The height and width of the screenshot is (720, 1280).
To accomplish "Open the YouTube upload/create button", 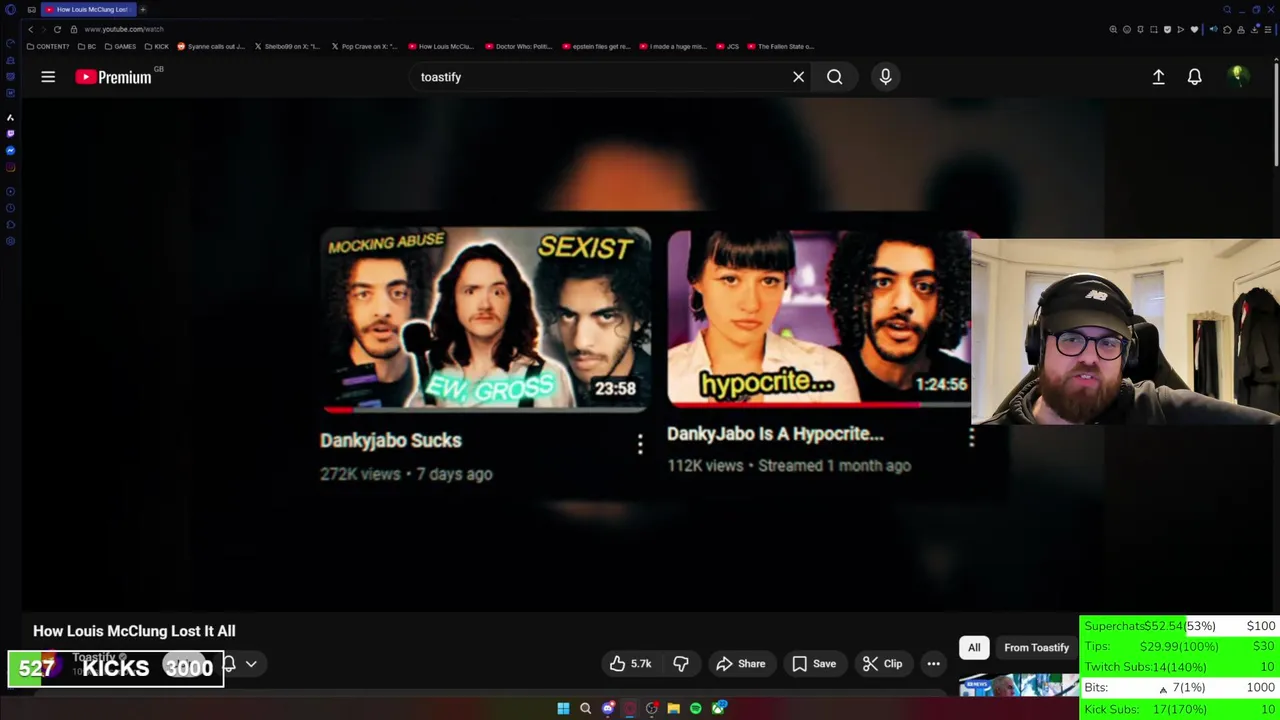I will click(x=1158, y=77).
